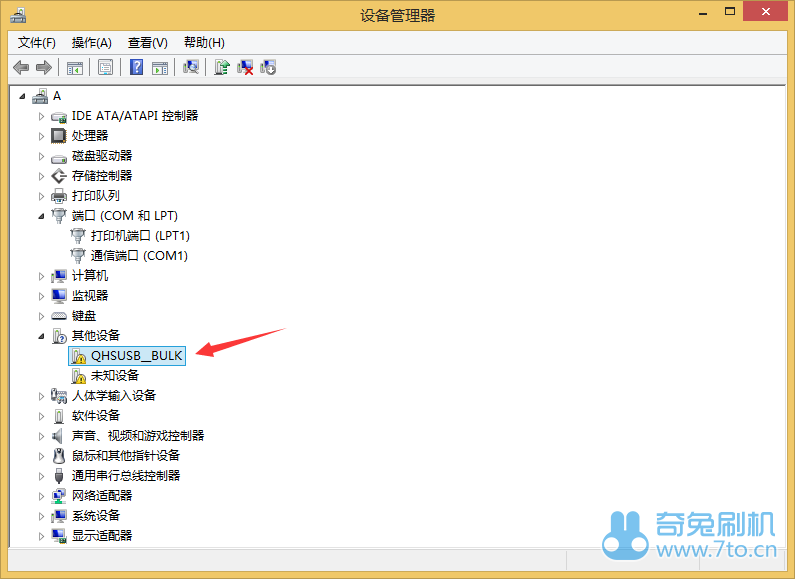Screen dimensions: 795x579
Task: Click the processor chip icon
Action: click(x=59, y=136)
